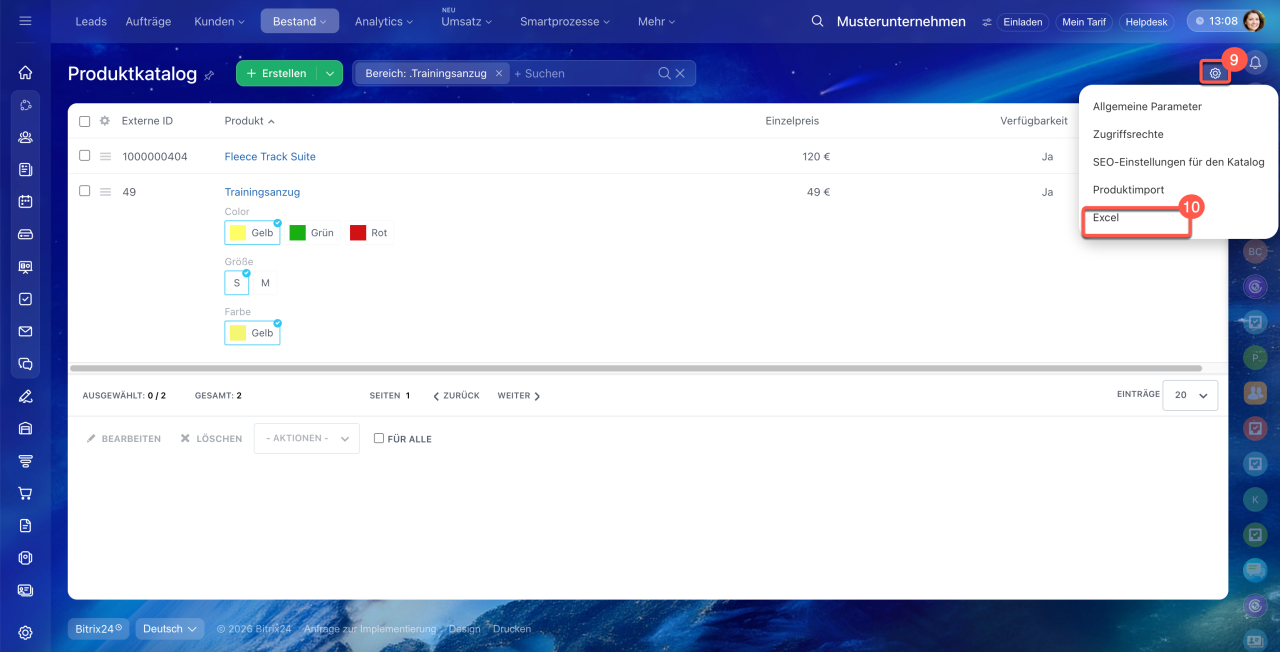Screen dimensions: 1280x652
Task: Open the mail icon in left sidebar
Action: pos(26,331)
